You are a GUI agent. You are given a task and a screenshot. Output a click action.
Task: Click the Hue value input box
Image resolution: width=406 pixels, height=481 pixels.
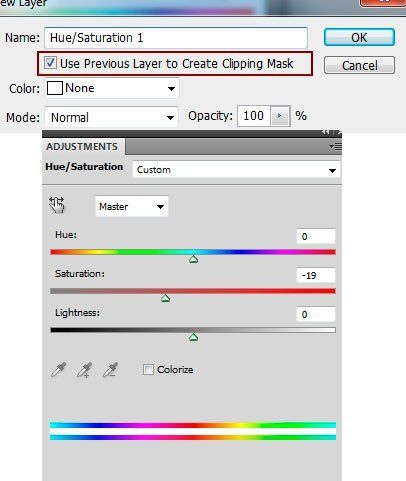315,236
